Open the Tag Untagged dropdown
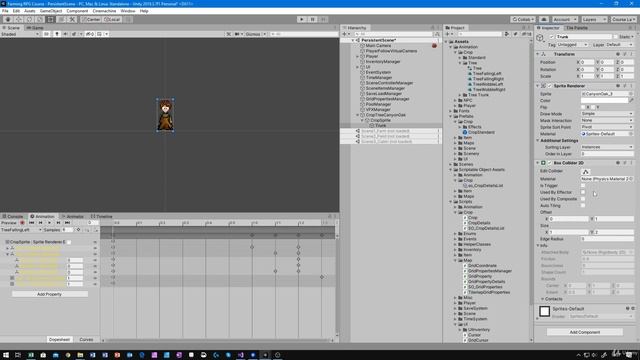Image resolution: width=640 pixels, height=360 pixels. click(573, 44)
